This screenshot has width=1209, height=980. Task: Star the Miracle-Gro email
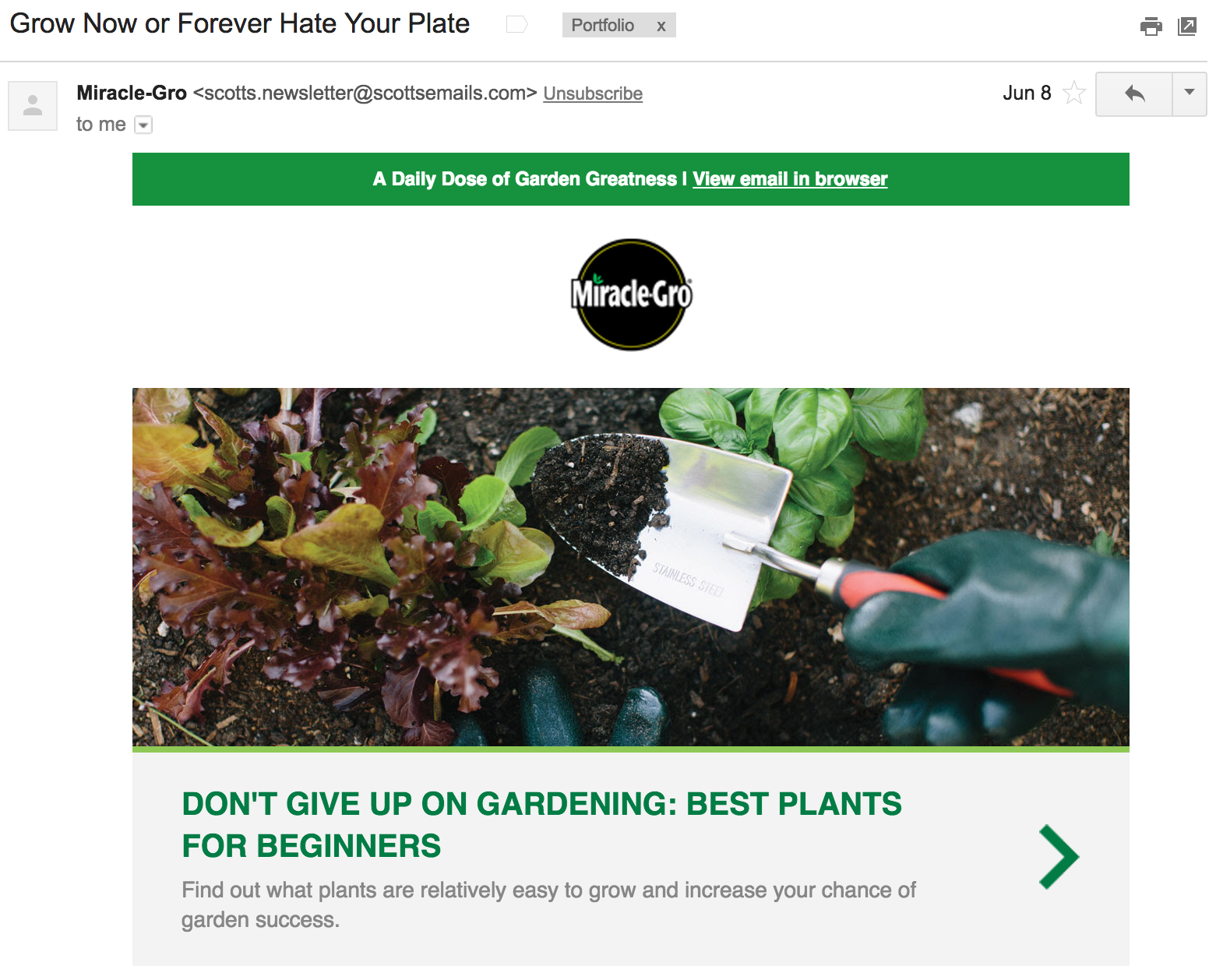1074,93
